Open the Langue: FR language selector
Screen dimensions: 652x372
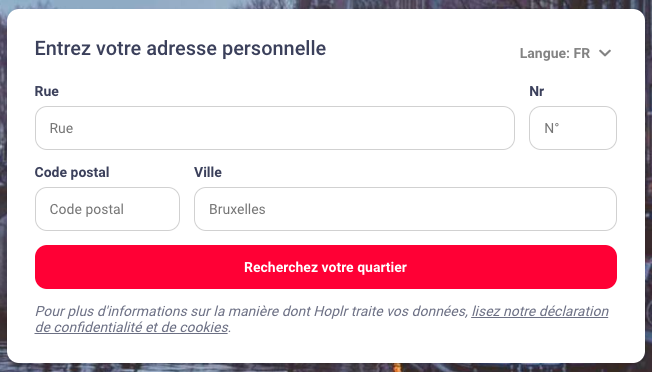(566, 53)
